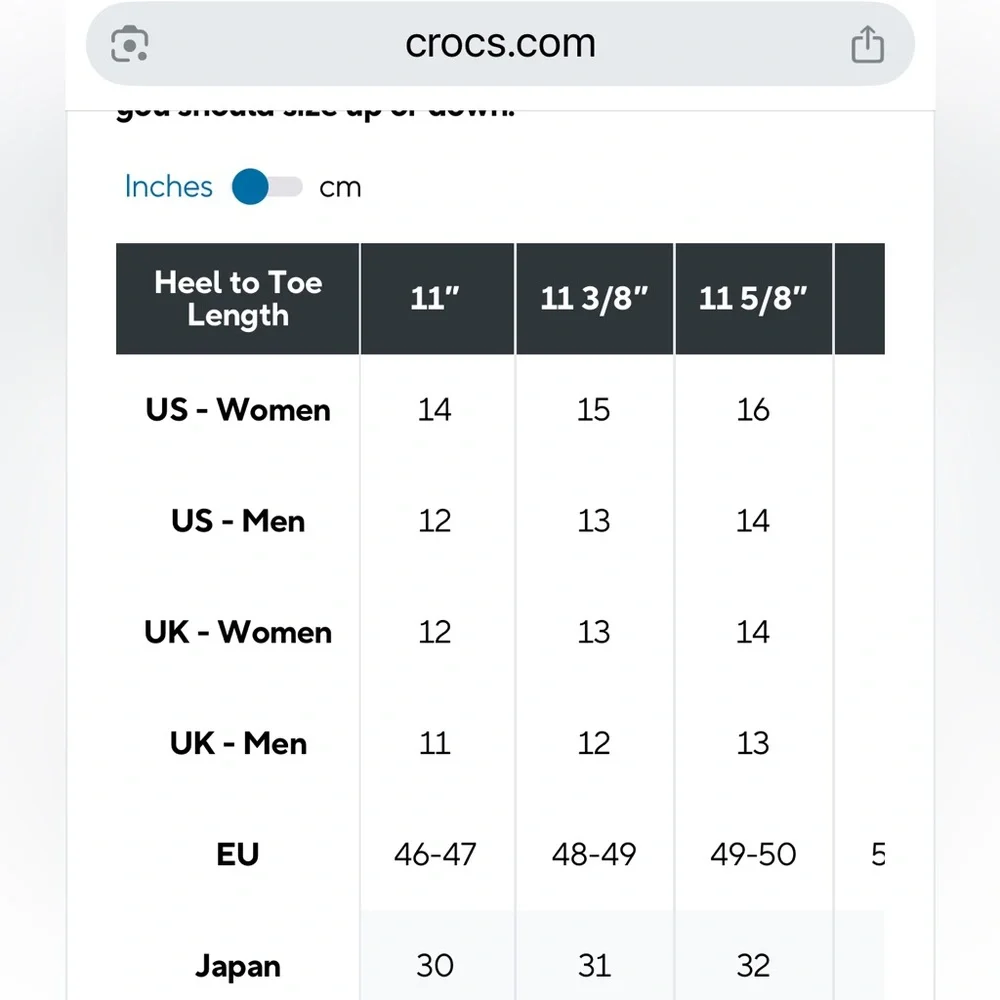1000x1000 pixels.
Task: Select EU size 48-49 cell
Action: coord(594,854)
